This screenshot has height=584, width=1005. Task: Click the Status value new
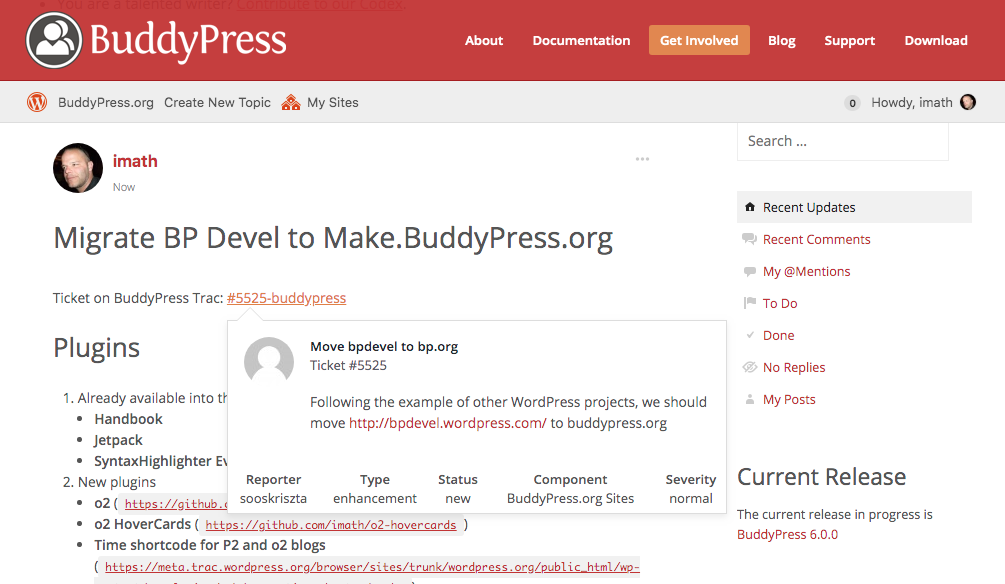[x=458, y=498]
